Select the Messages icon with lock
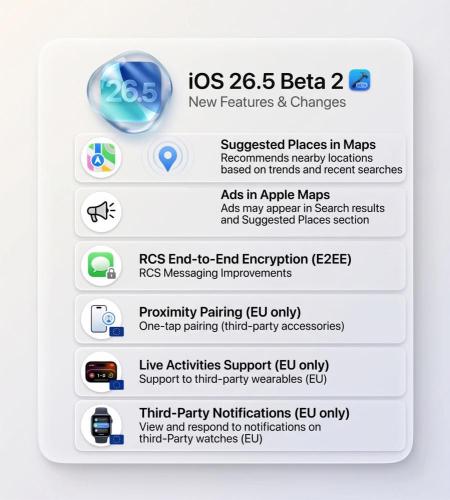The height and width of the screenshot is (500, 450). 101,266
